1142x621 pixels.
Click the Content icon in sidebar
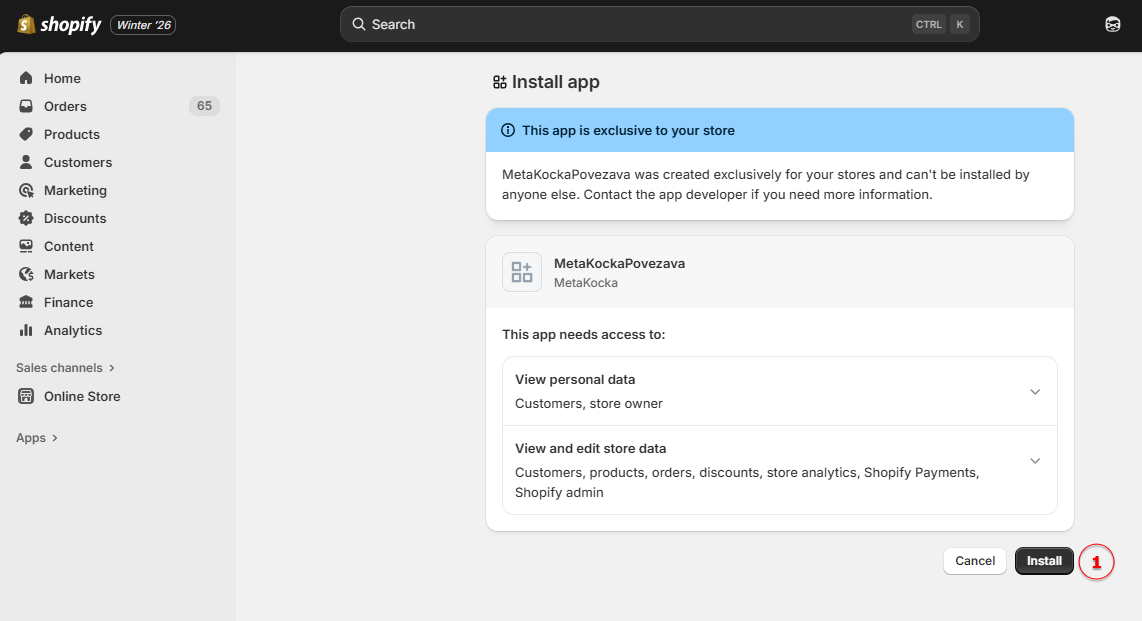(x=26, y=246)
